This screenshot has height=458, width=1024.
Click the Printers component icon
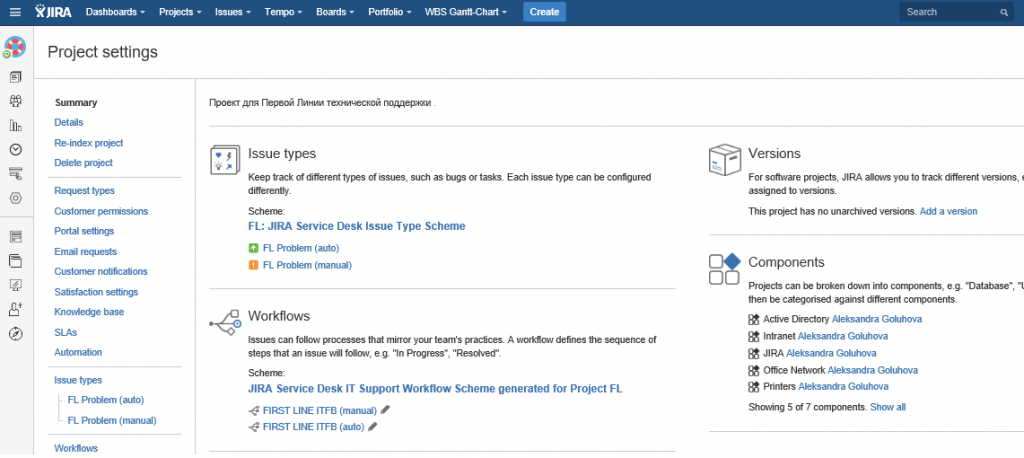(754, 386)
